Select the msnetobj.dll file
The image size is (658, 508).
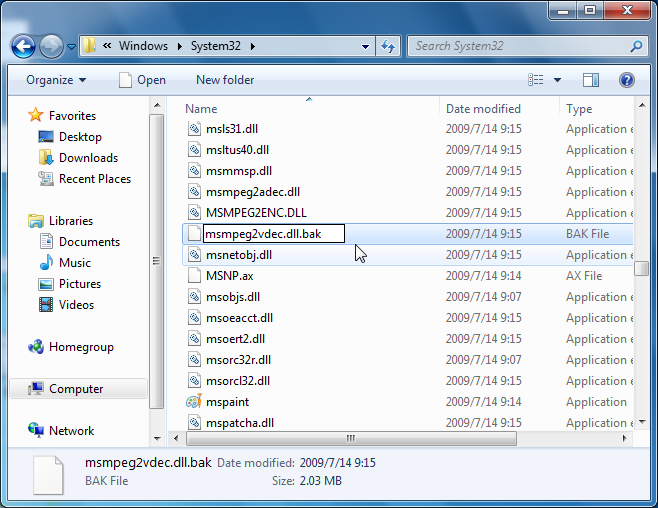tap(407, 255)
